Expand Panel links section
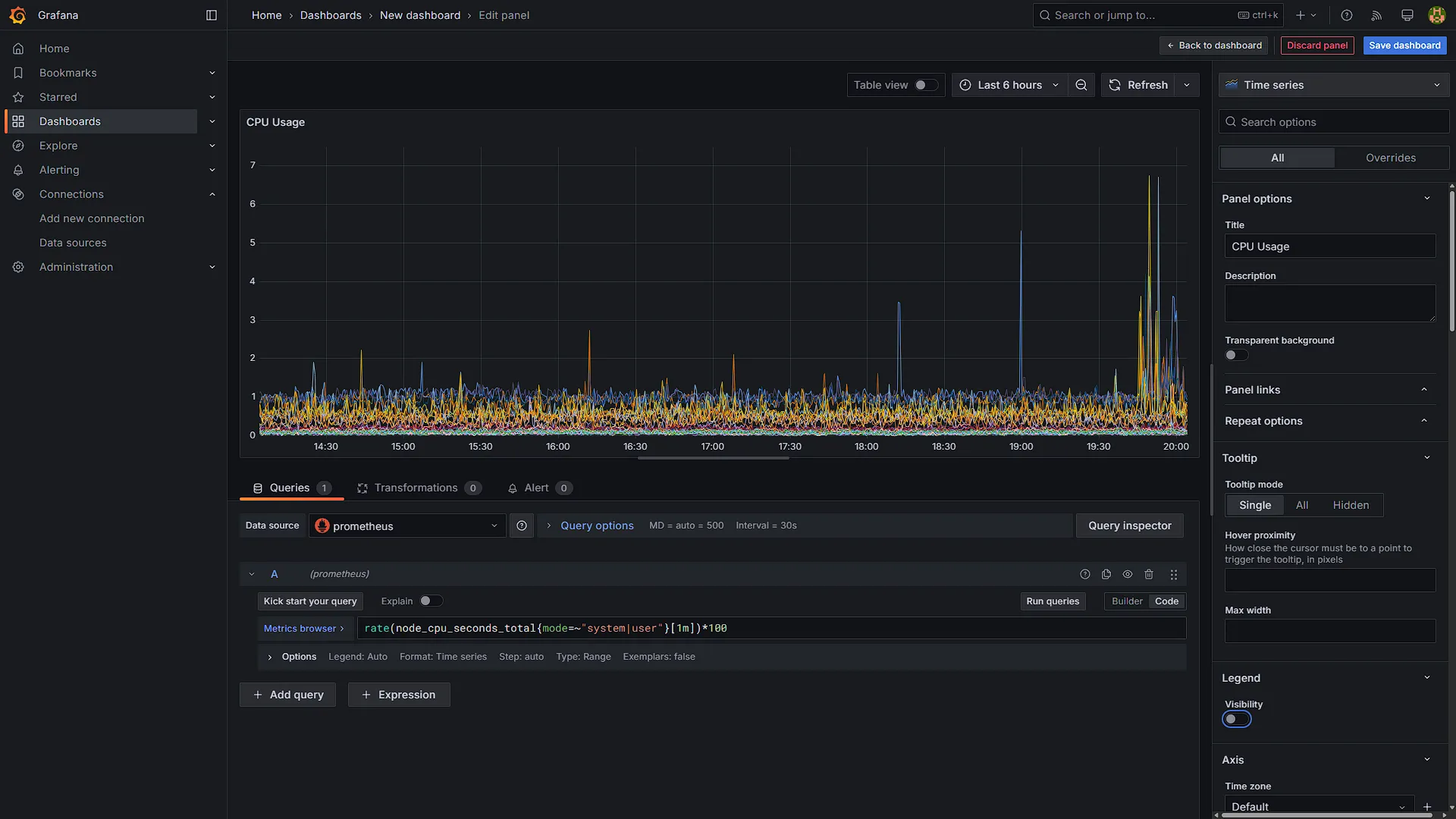Image resolution: width=1456 pixels, height=819 pixels. (1424, 390)
